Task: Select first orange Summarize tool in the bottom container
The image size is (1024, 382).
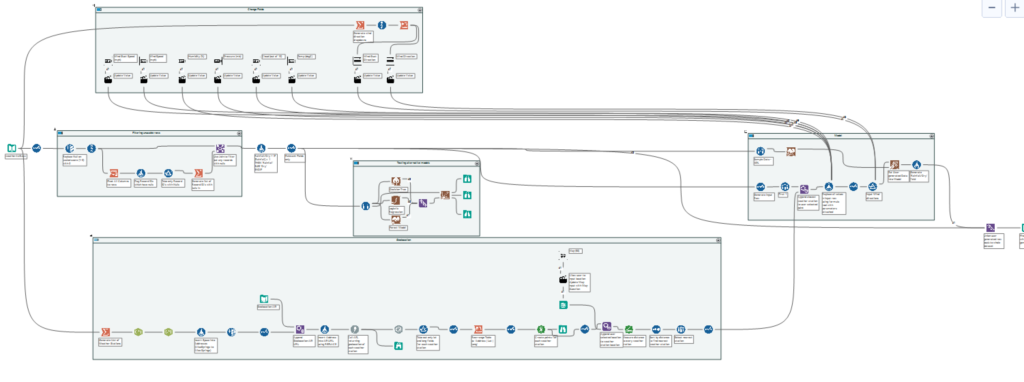Action: pyautogui.click(x=105, y=332)
